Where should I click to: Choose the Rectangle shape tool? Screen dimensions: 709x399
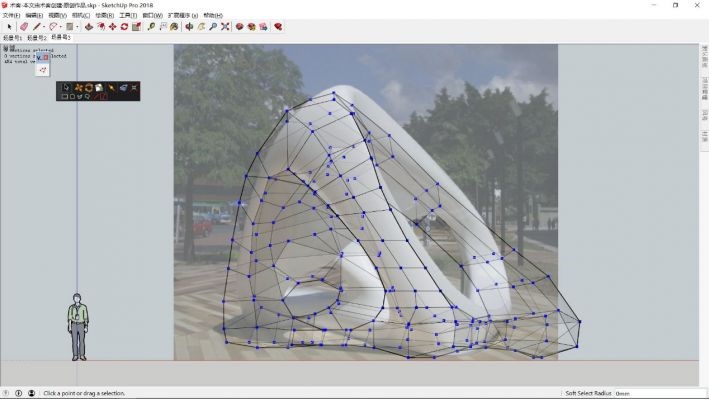click(70, 27)
